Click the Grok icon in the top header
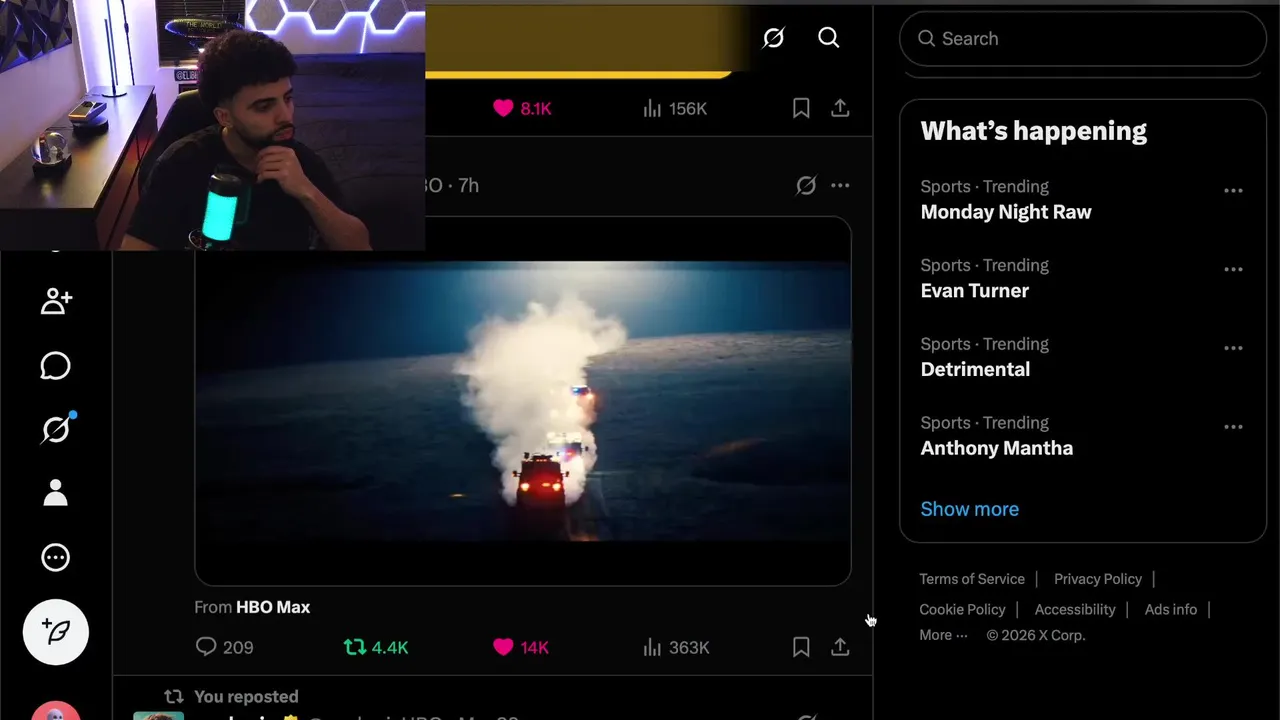The height and width of the screenshot is (720, 1280). (773, 38)
